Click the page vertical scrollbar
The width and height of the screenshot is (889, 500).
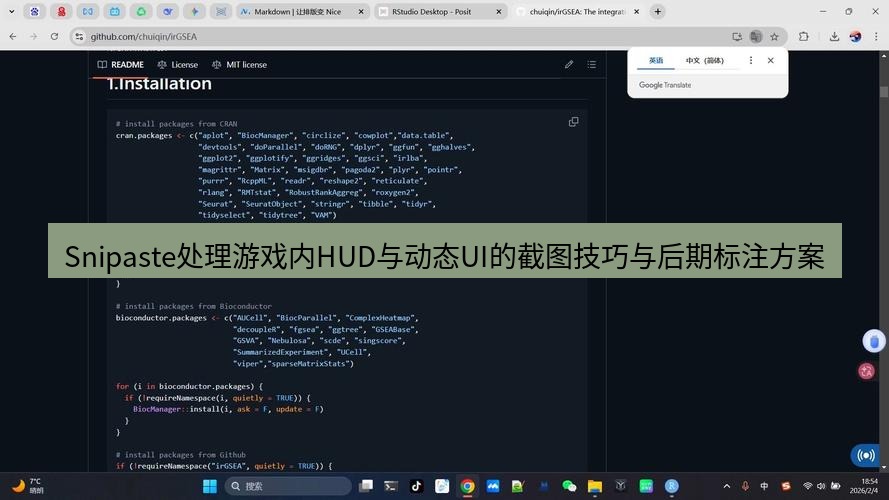click(x=884, y=92)
